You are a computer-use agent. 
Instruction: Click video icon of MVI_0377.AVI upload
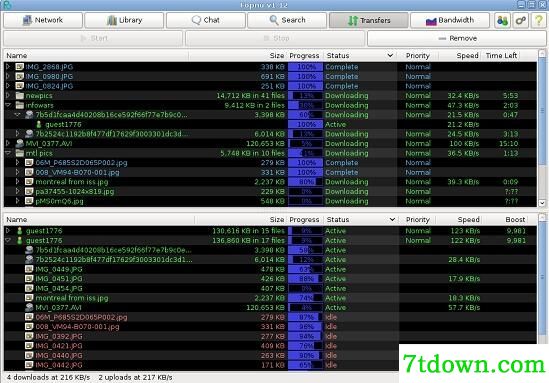pyautogui.click(x=29, y=307)
